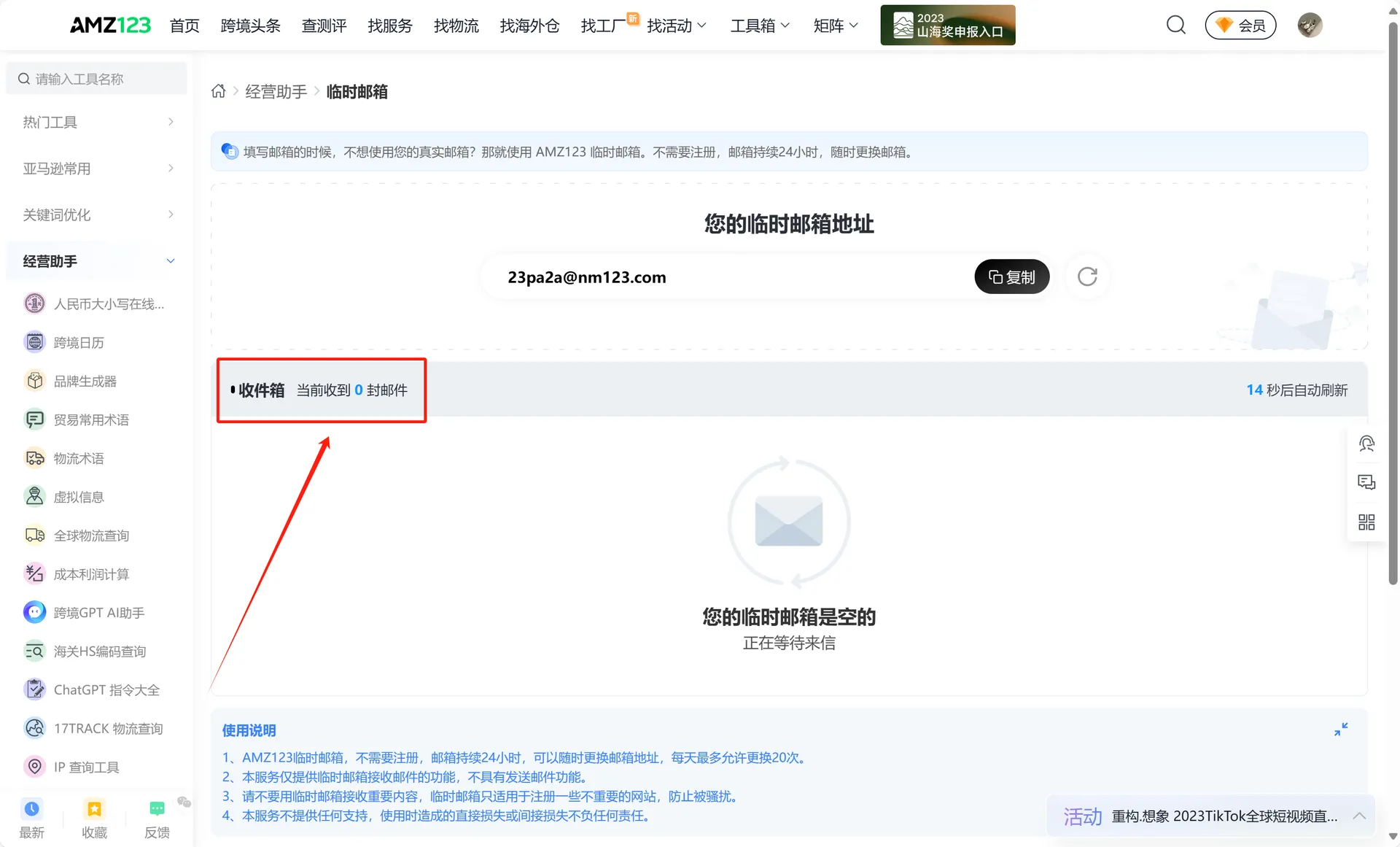The width and height of the screenshot is (1400, 847).
Task: Open 找海外仓 in top navigation
Action: [529, 26]
